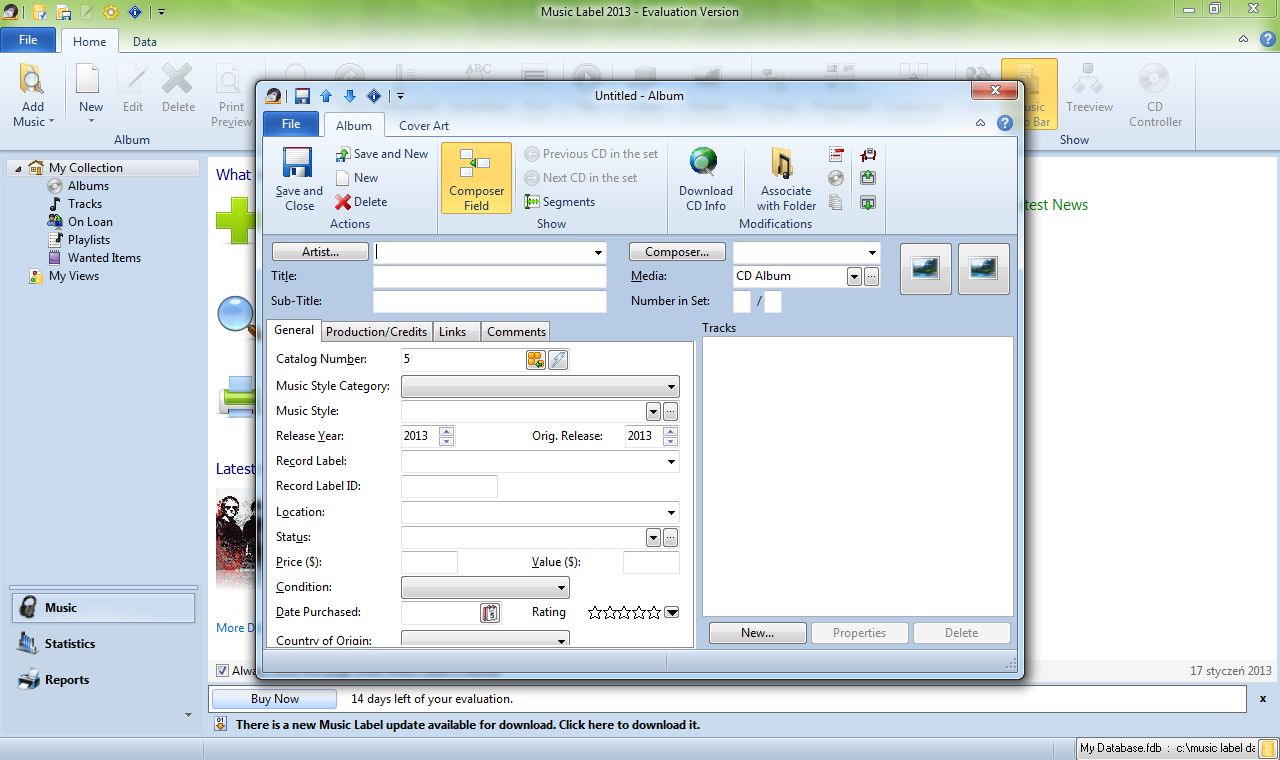Viewport: 1280px width, 760px height.
Task: Select Wanted Items in the tree
Action: (104, 258)
